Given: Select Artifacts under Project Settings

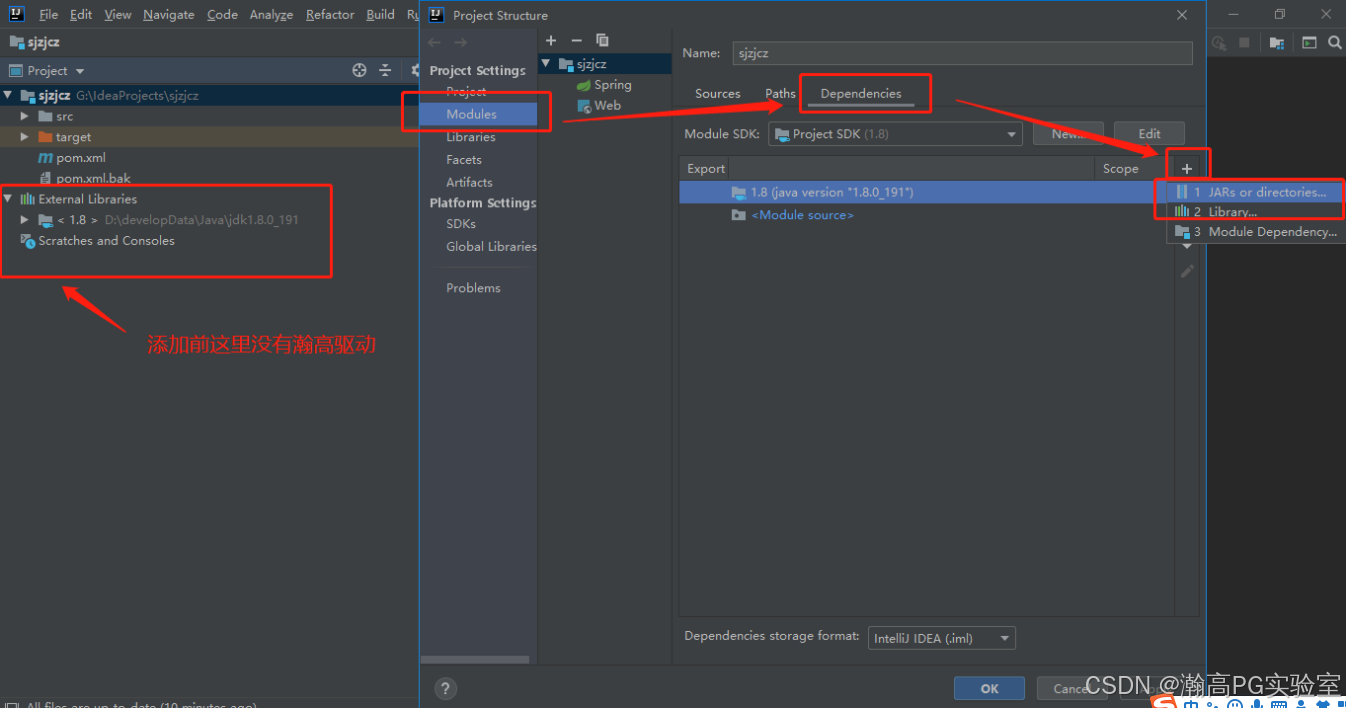Looking at the screenshot, I should click(469, 183).
